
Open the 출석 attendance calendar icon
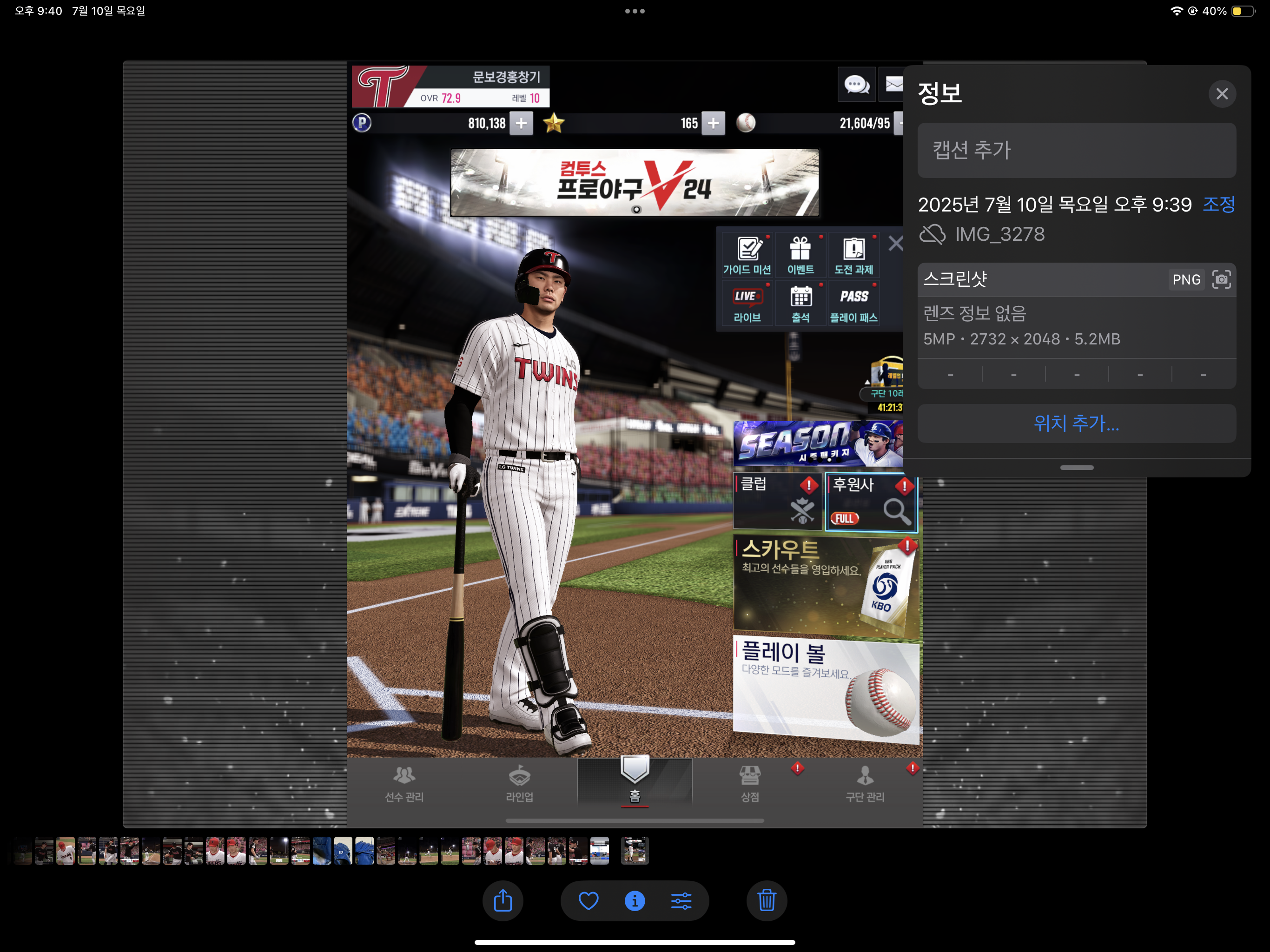click(800, 304)
